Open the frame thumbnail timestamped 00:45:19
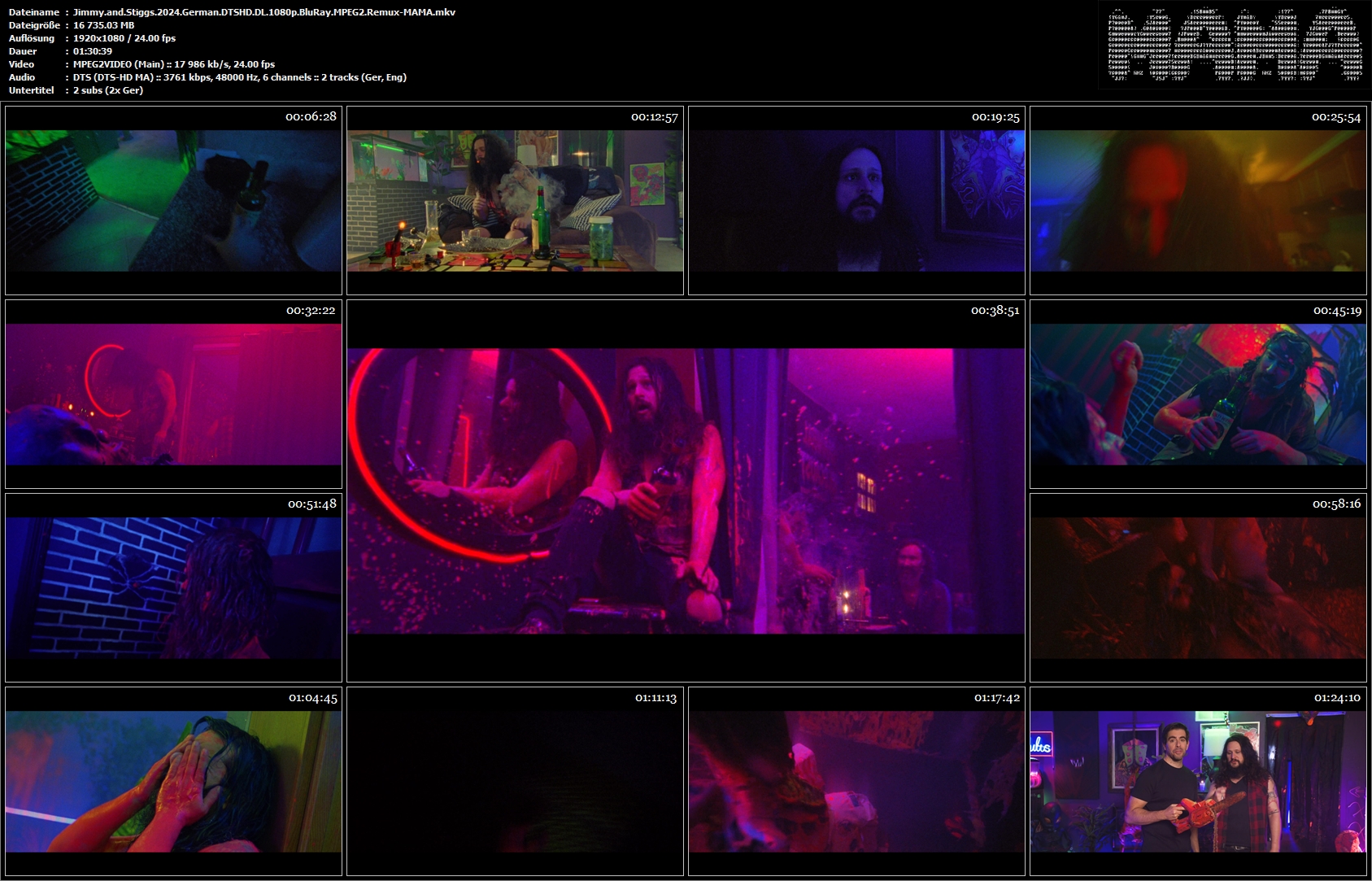1372x881 pixels. (1198, 394)
